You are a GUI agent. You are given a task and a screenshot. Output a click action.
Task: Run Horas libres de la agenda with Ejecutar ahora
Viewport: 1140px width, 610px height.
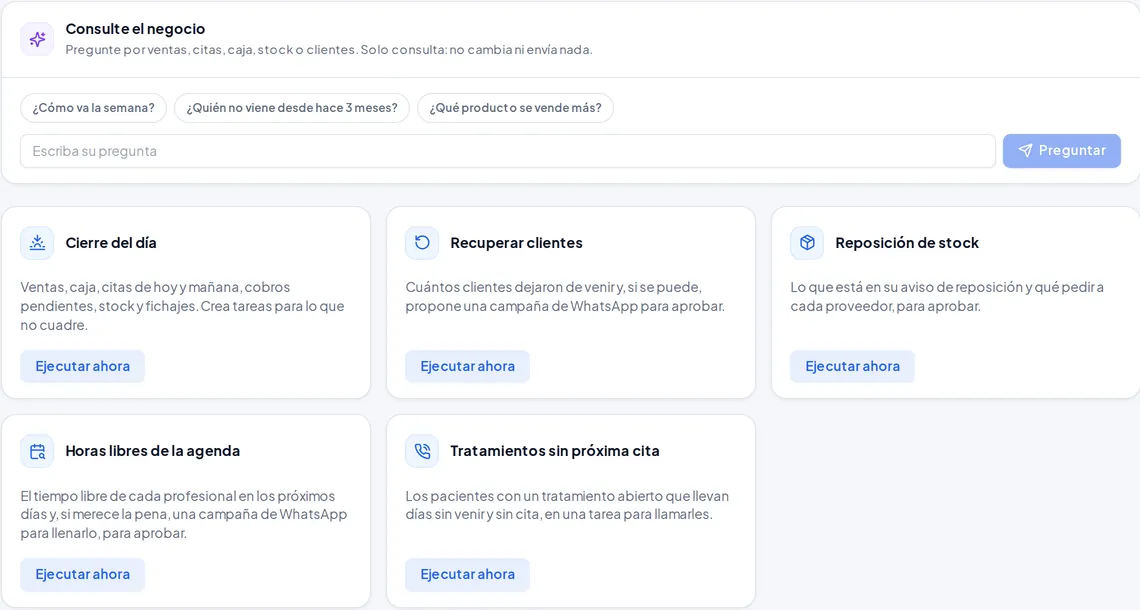tap(82, 574)
